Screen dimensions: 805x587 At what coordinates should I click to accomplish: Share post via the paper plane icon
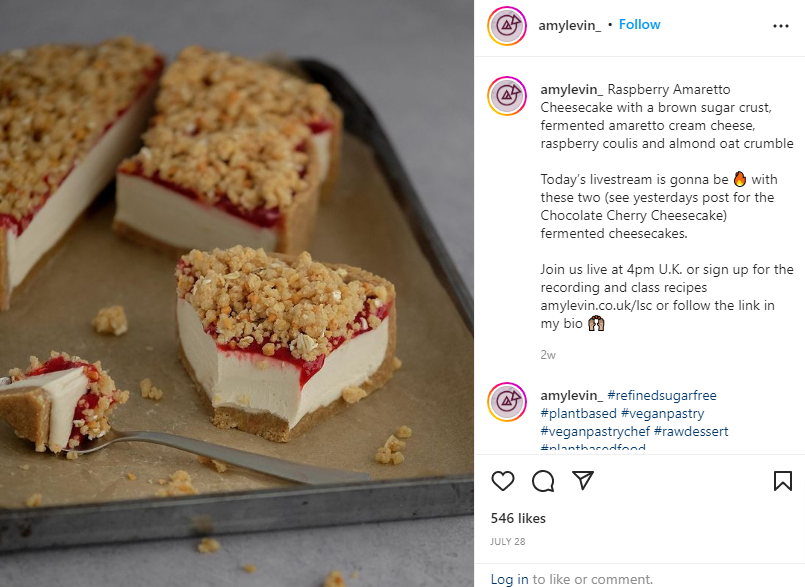pyautogui.click(x=583, y=481)
